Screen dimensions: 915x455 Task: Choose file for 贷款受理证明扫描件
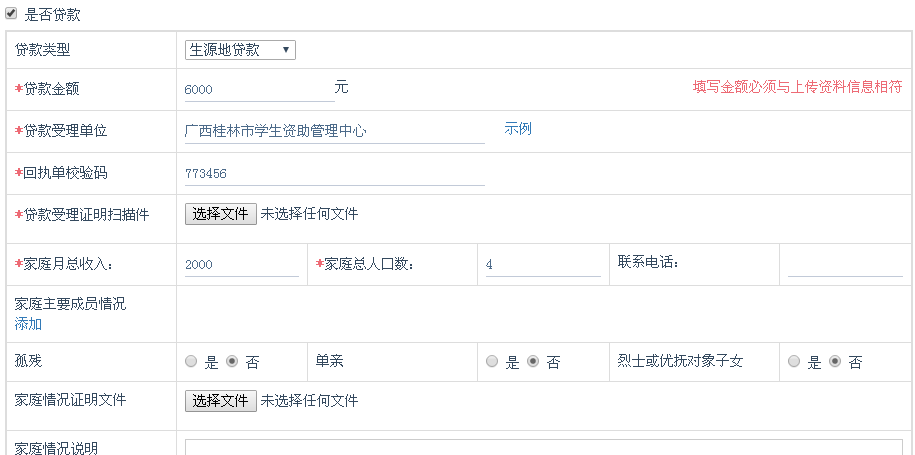220,214
